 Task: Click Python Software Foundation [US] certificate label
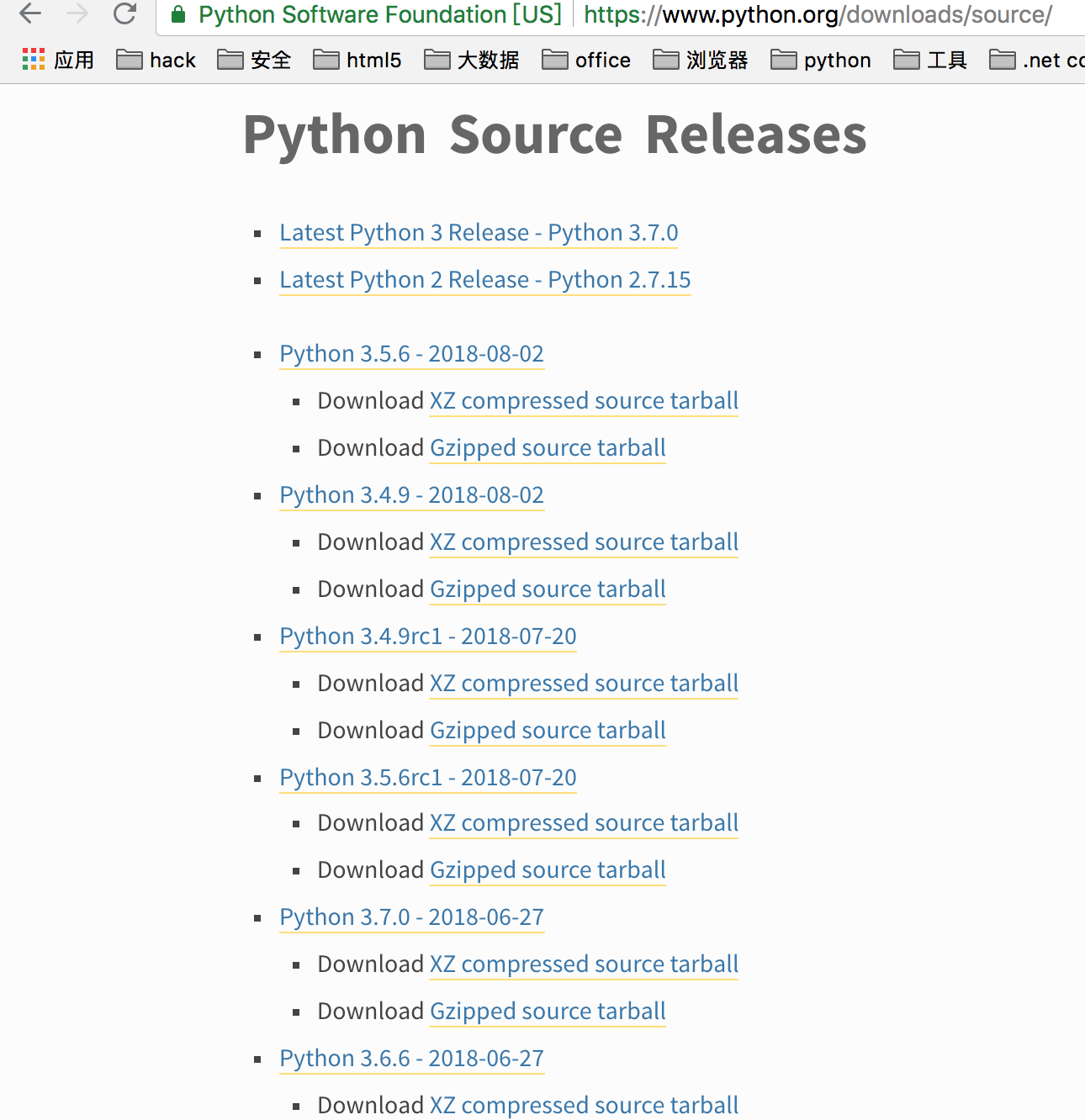[380, 14]
